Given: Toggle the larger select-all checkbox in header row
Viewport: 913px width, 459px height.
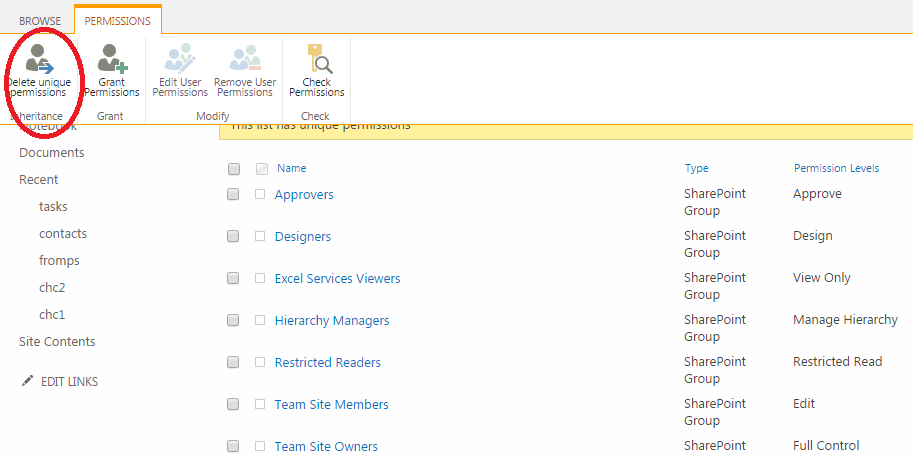Looking at the screenshot, I should tap(233, 169).
